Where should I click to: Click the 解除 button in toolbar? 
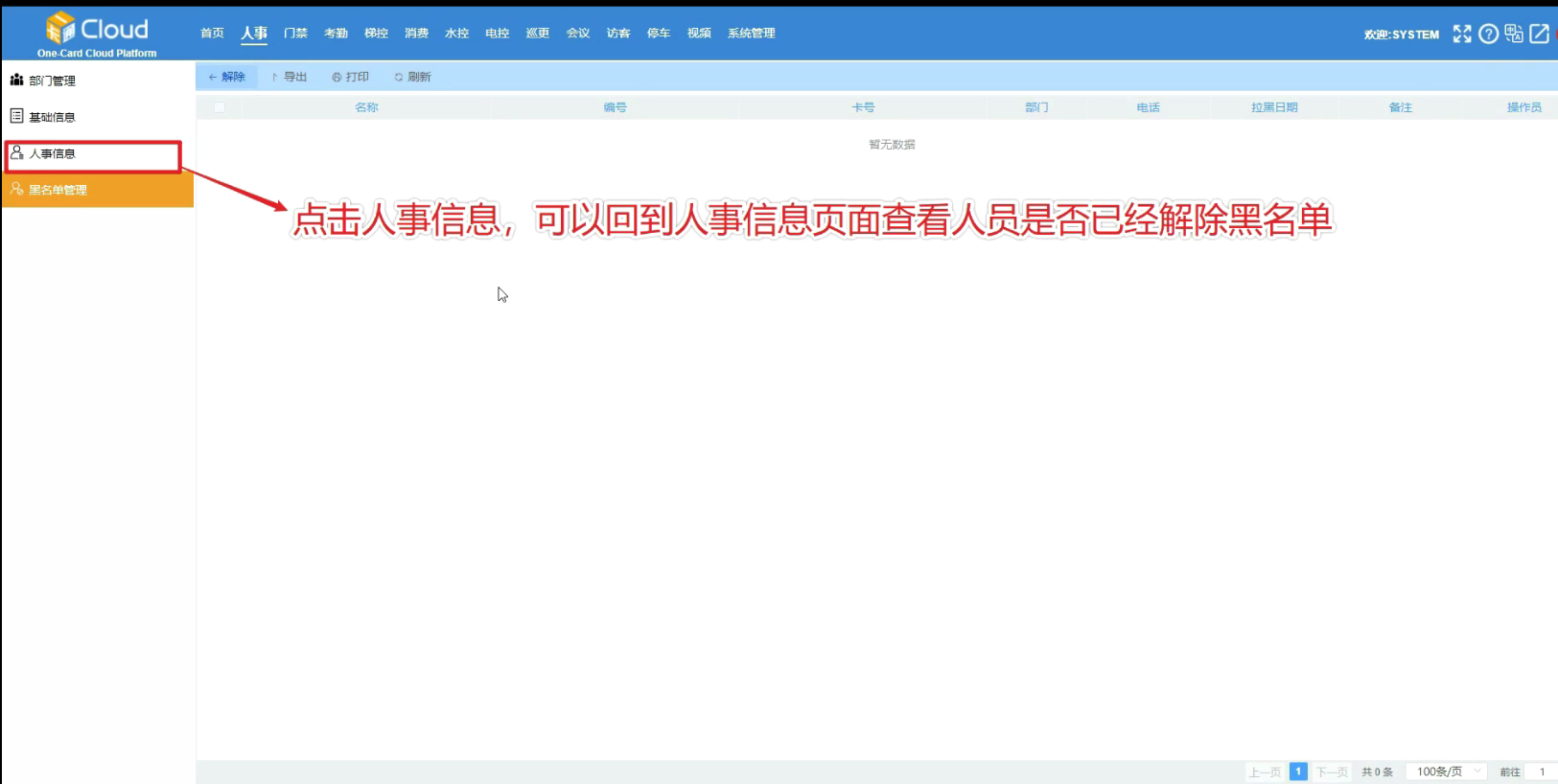[x=227, y=77]
